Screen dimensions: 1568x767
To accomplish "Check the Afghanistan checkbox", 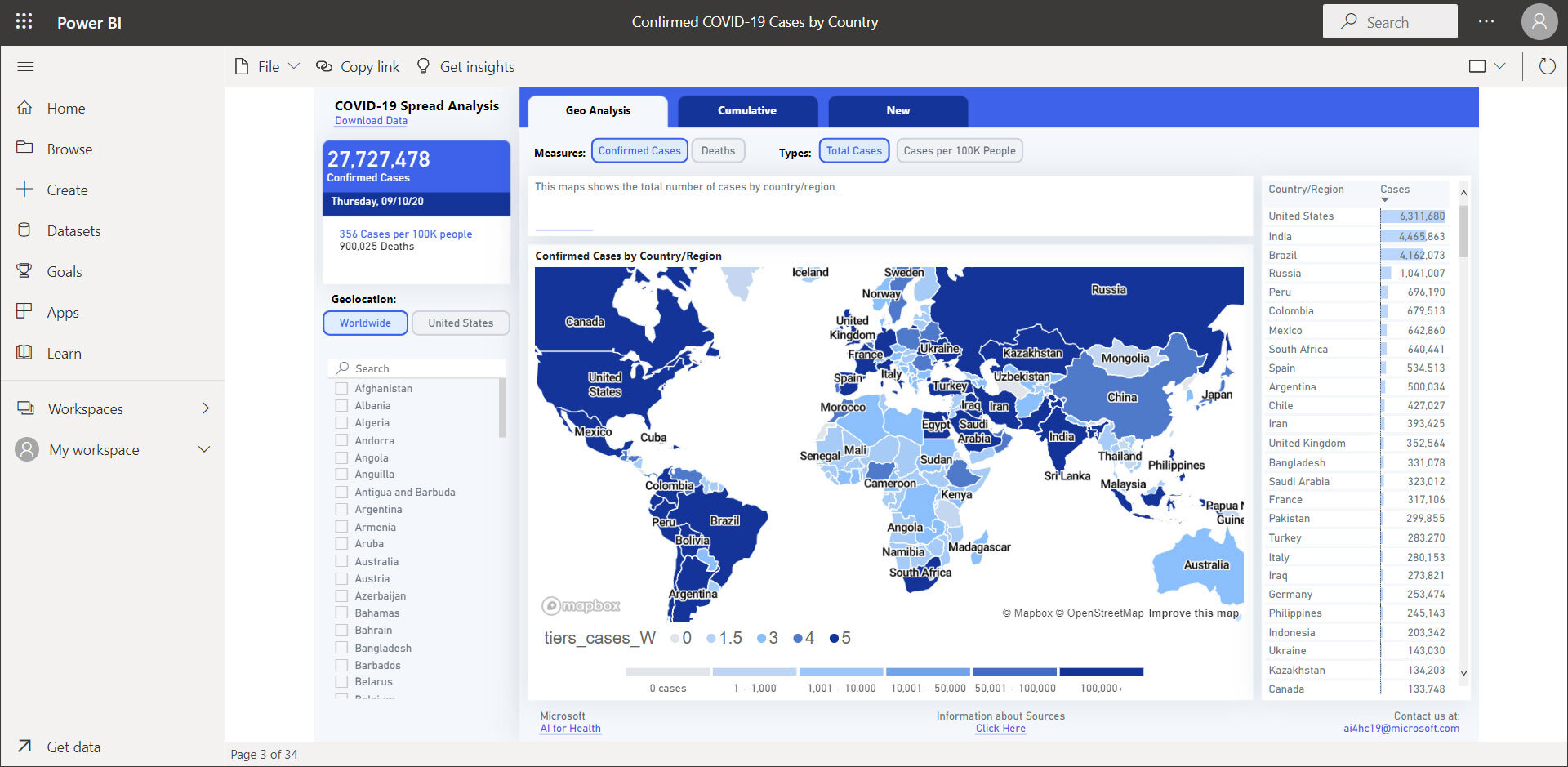I will 342,389.
